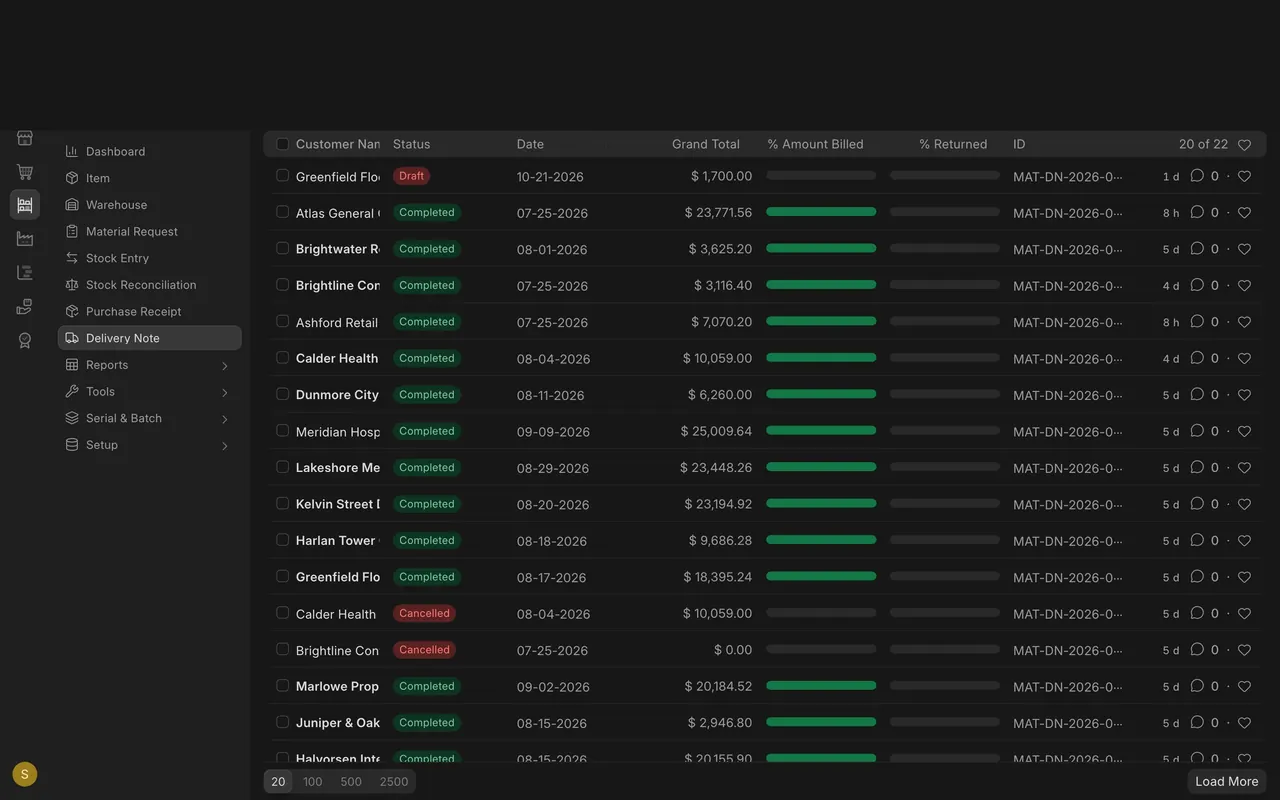The width and height of the screenshot is (1280, 800).
Task: Check the Atlas General row checkbox
Action: click(x=283, y=212)
